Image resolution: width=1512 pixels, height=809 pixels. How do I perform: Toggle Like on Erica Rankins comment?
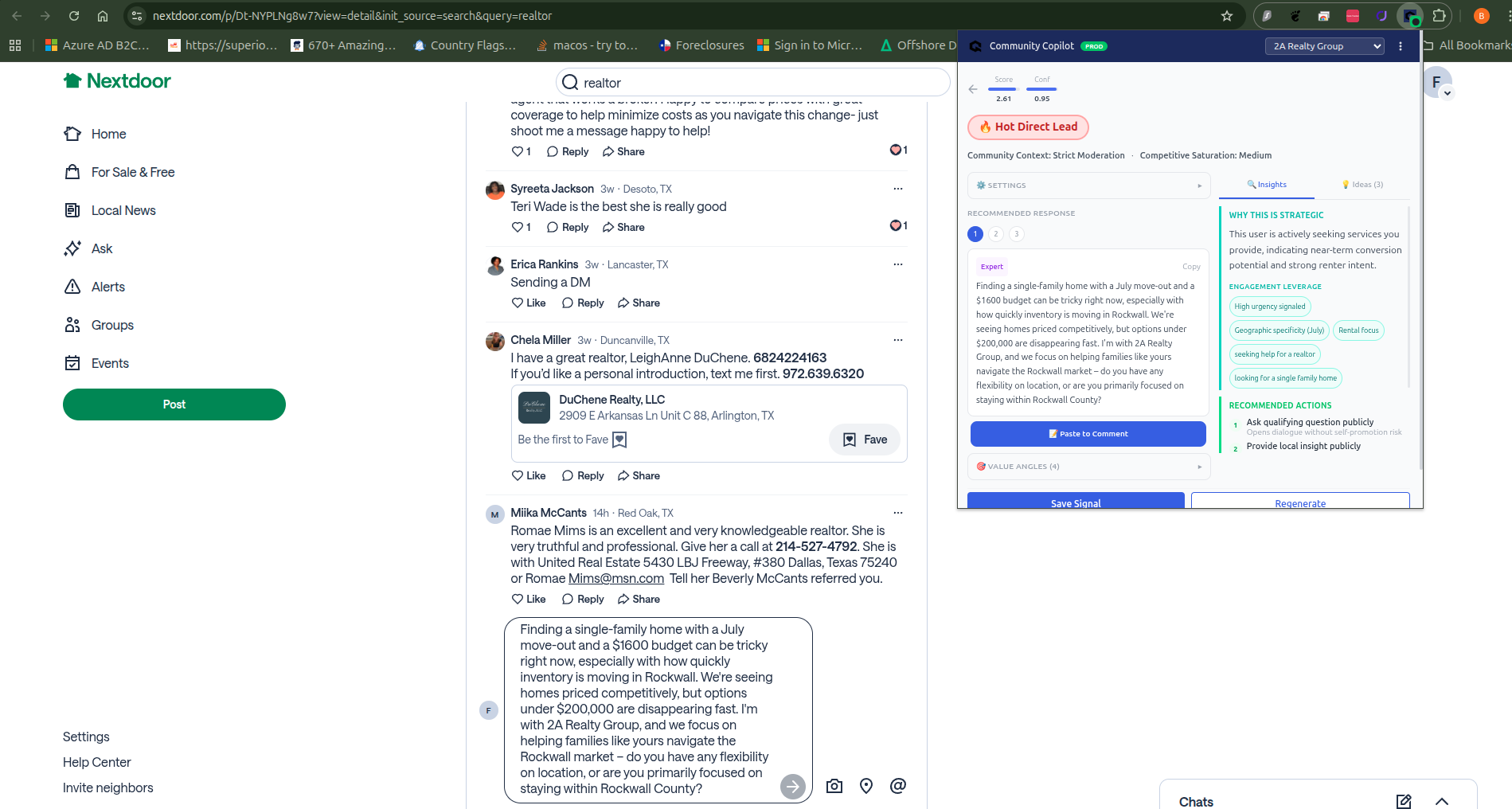pyautogui.click(x=529, y=303)
